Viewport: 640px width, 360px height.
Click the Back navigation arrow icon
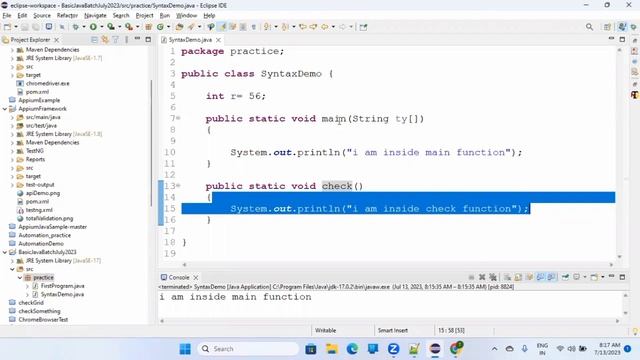pyautogui.click(x=325, y=27)
